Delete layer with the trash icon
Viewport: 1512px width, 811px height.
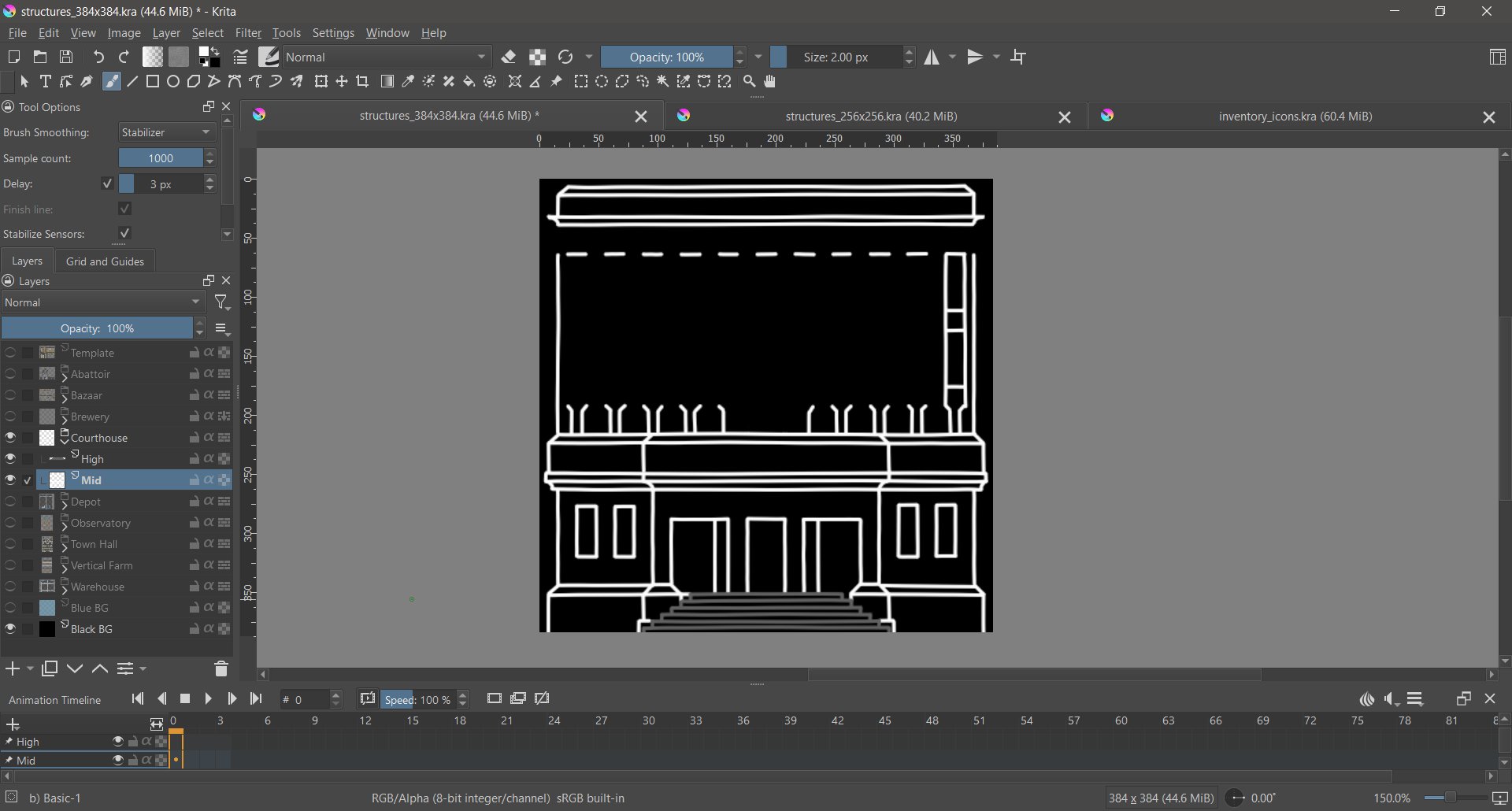tap(221, 670)
